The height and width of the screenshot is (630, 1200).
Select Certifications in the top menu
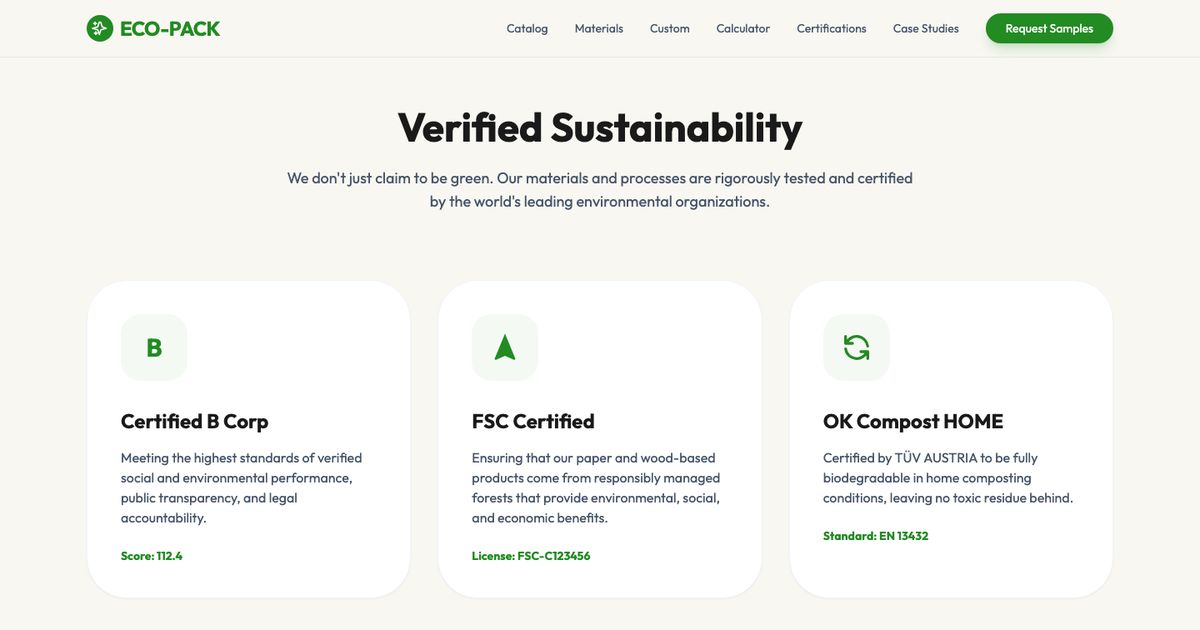[832, 28]
